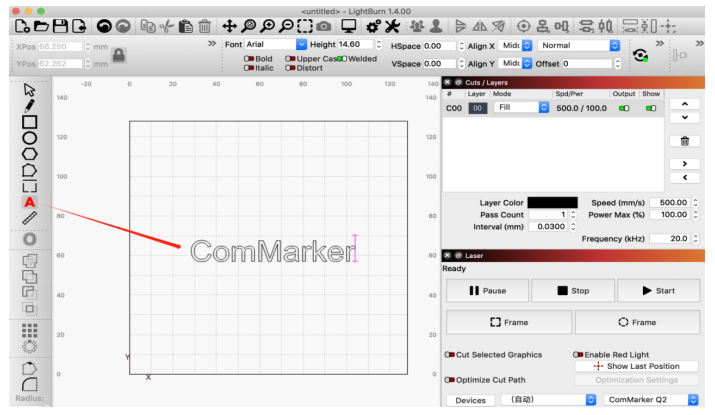Open the Fill mode dropdown for layer C00

click(522, 107)
